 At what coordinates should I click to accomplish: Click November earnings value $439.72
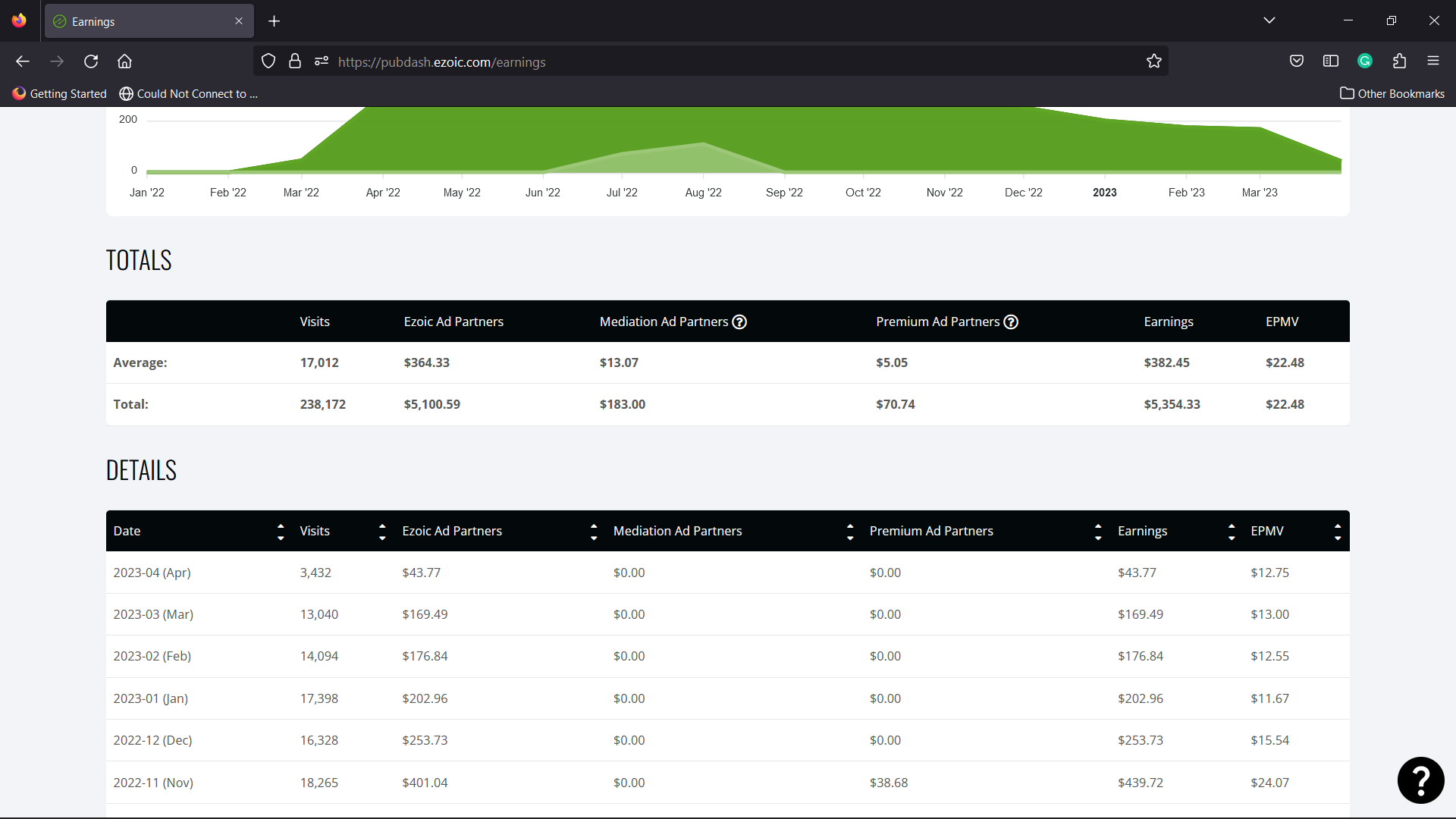click(x=1140, y=783)
